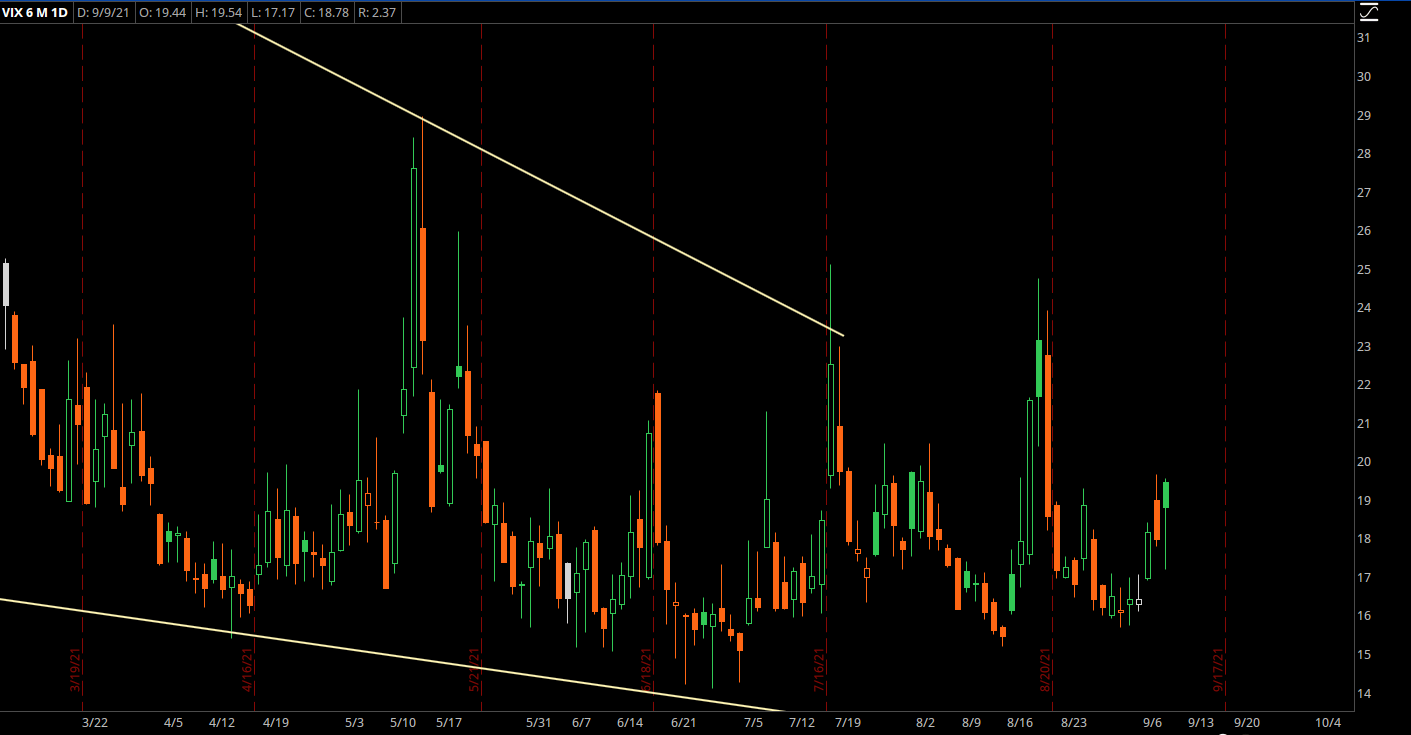
Task: Click the 20 price axis label
Action: coord(1362,462)
